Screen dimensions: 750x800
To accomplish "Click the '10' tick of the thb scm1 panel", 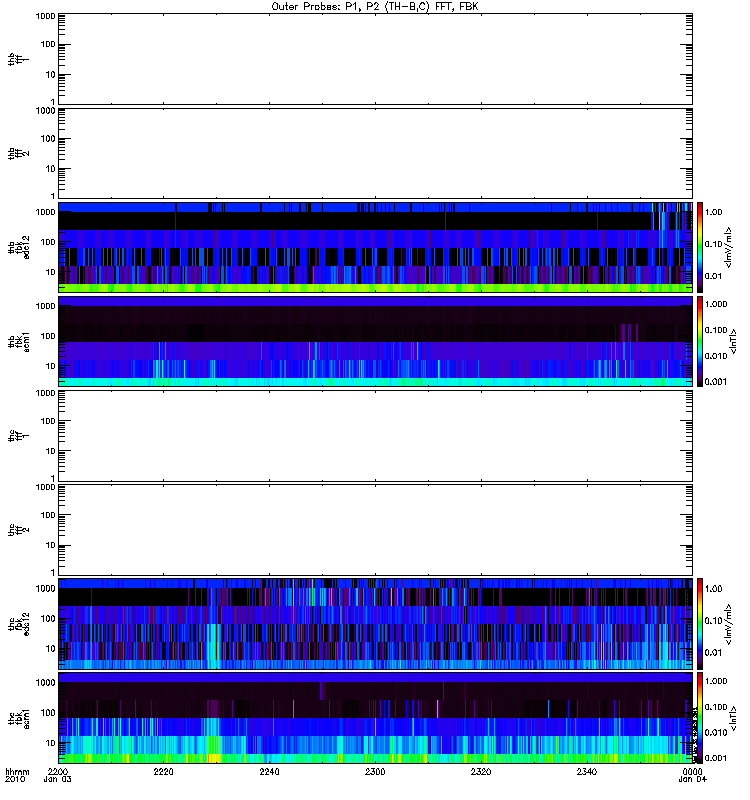I will pyautogui.click(x=51, y=366).
